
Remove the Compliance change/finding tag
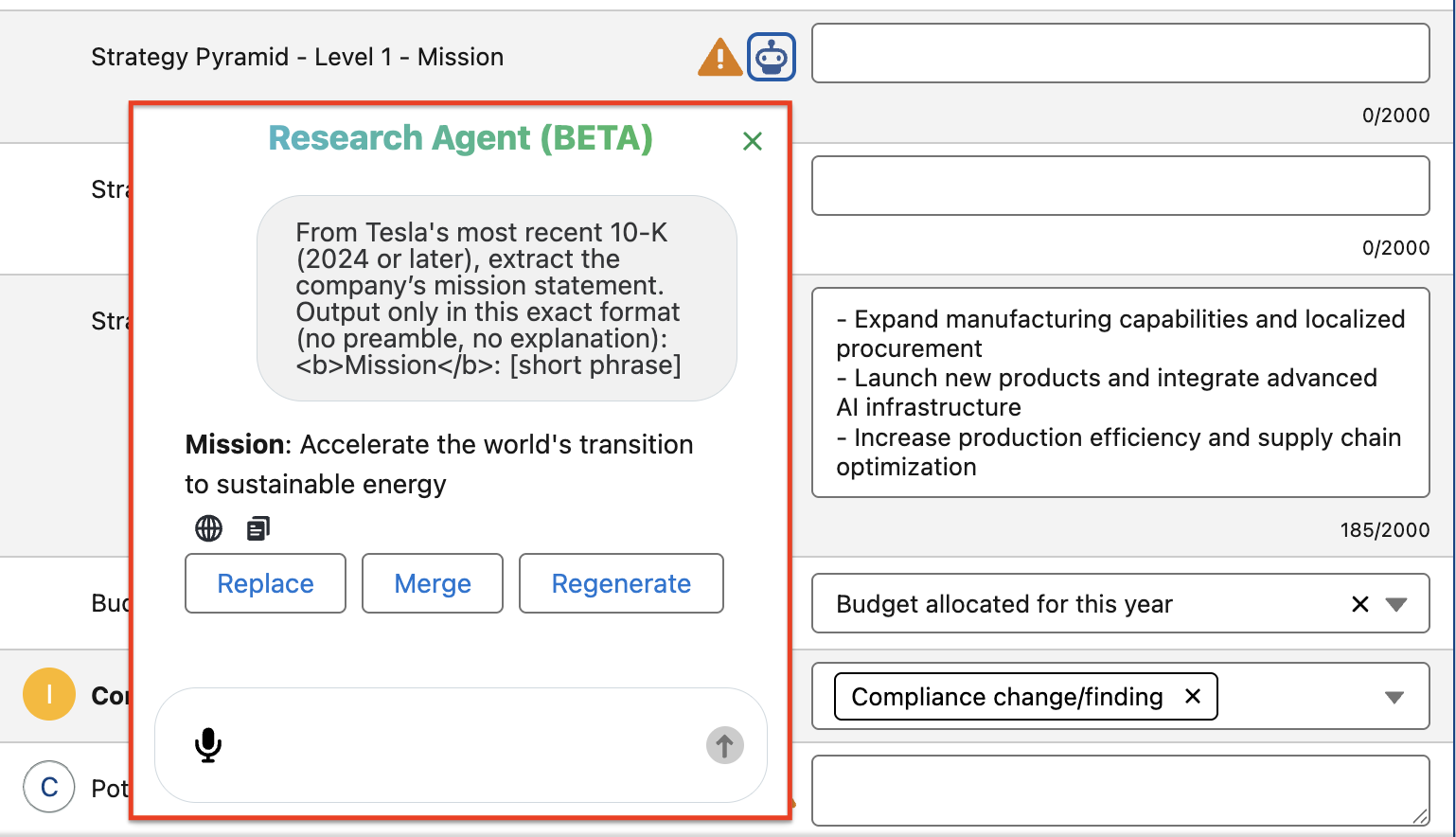(x=1193, y=696)
